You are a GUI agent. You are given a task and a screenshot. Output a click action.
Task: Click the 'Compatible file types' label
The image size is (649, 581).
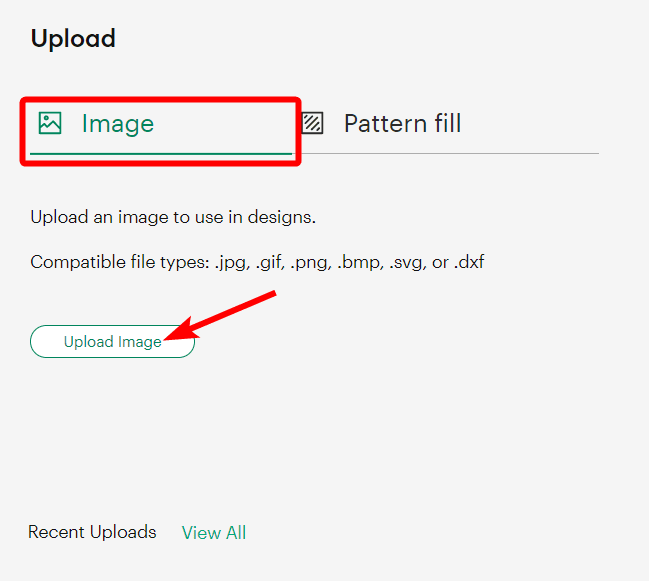click(x=118, y=262)
